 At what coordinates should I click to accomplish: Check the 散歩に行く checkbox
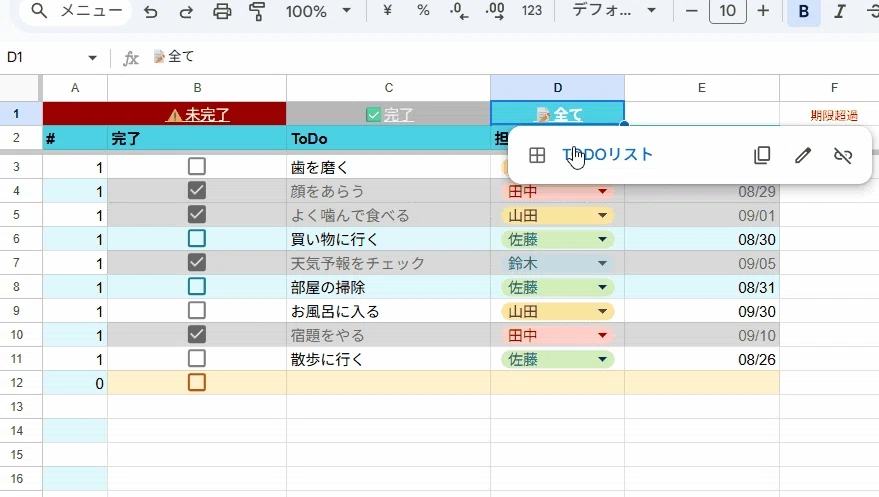coord(197,359)
